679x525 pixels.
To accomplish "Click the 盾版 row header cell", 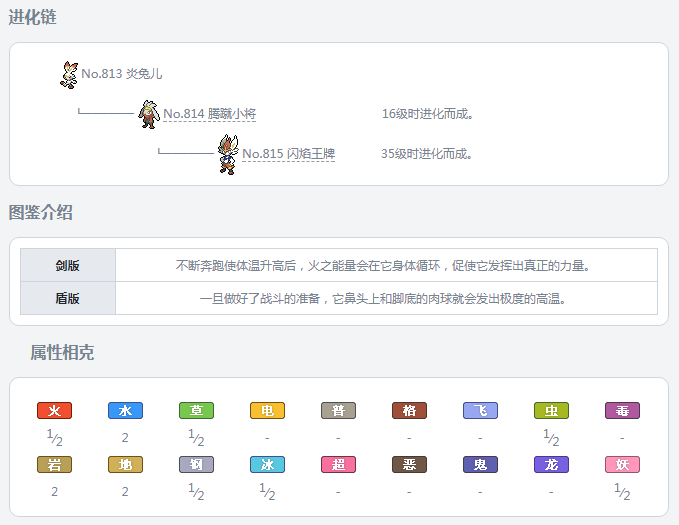I will tap(68, 298).
